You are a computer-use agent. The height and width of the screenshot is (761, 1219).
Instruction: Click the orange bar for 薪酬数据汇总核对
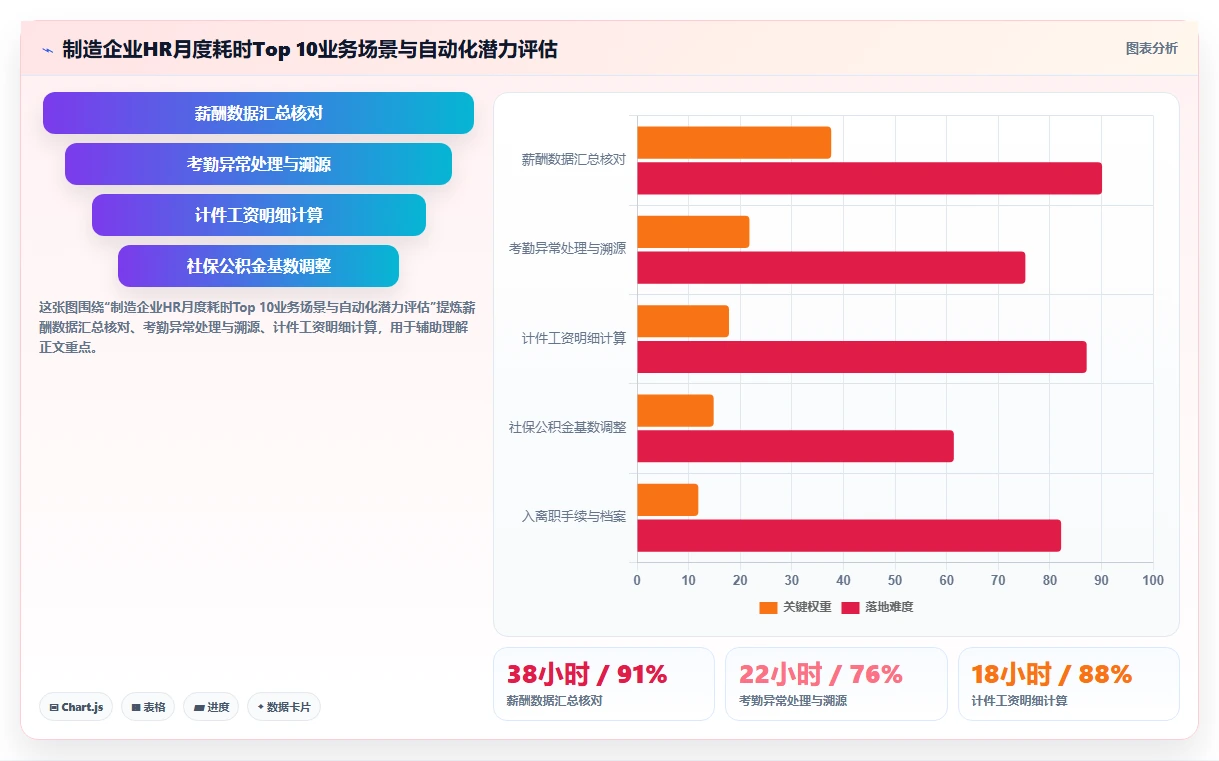point(734,142)
